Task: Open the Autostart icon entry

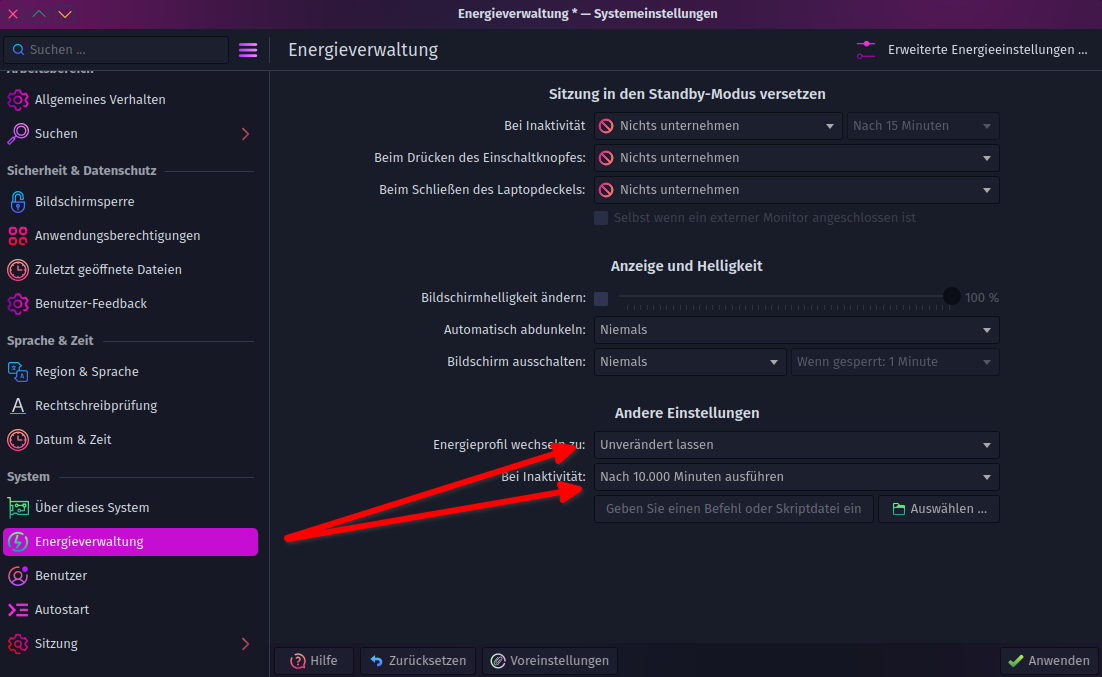Action: 18,610
